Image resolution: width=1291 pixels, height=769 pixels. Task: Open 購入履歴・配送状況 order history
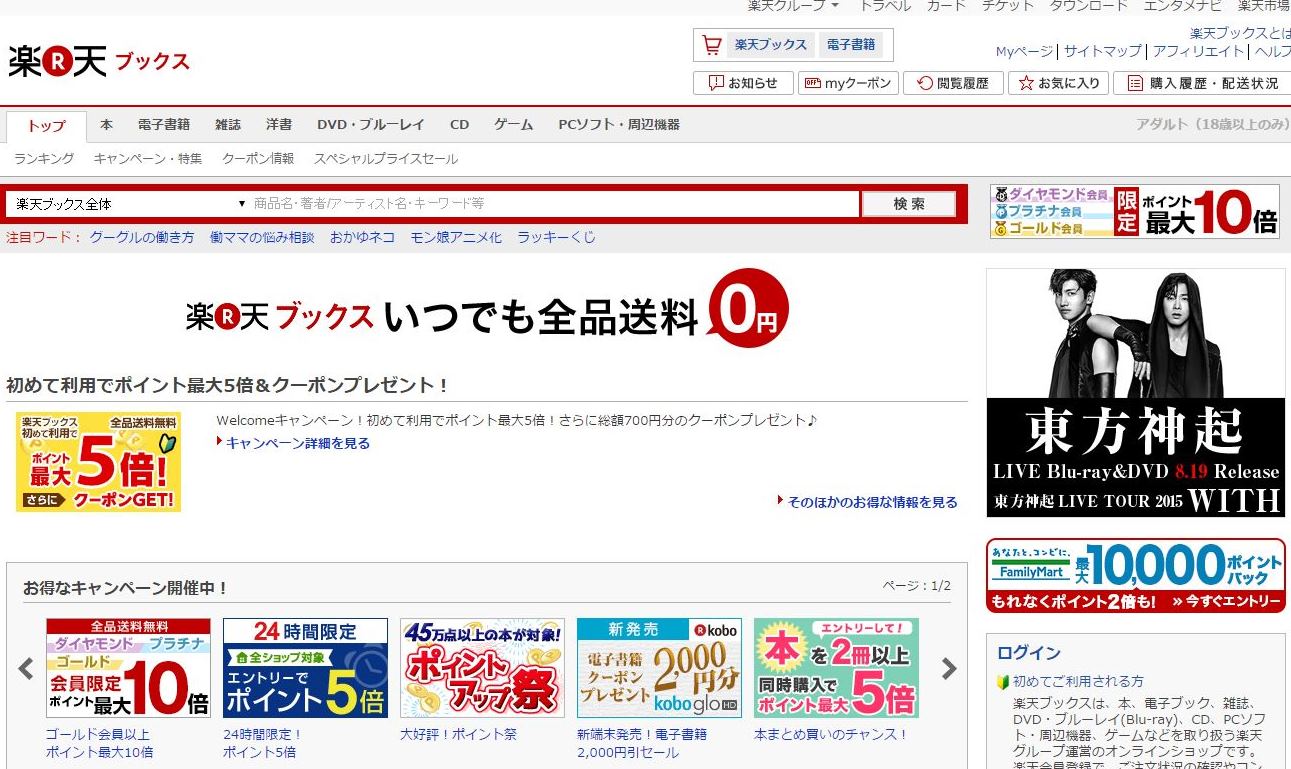1203,83
